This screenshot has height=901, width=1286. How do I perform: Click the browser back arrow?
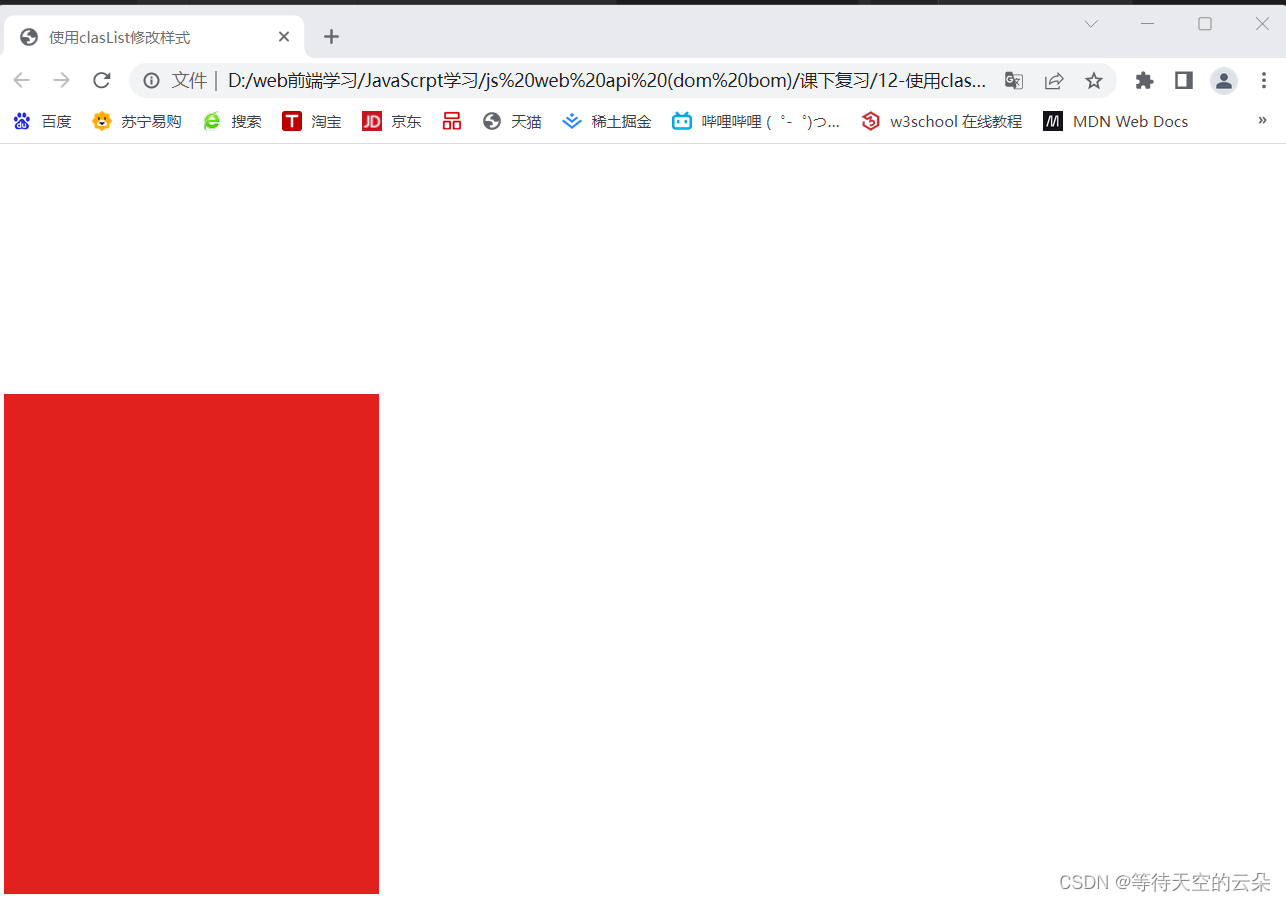21,80
